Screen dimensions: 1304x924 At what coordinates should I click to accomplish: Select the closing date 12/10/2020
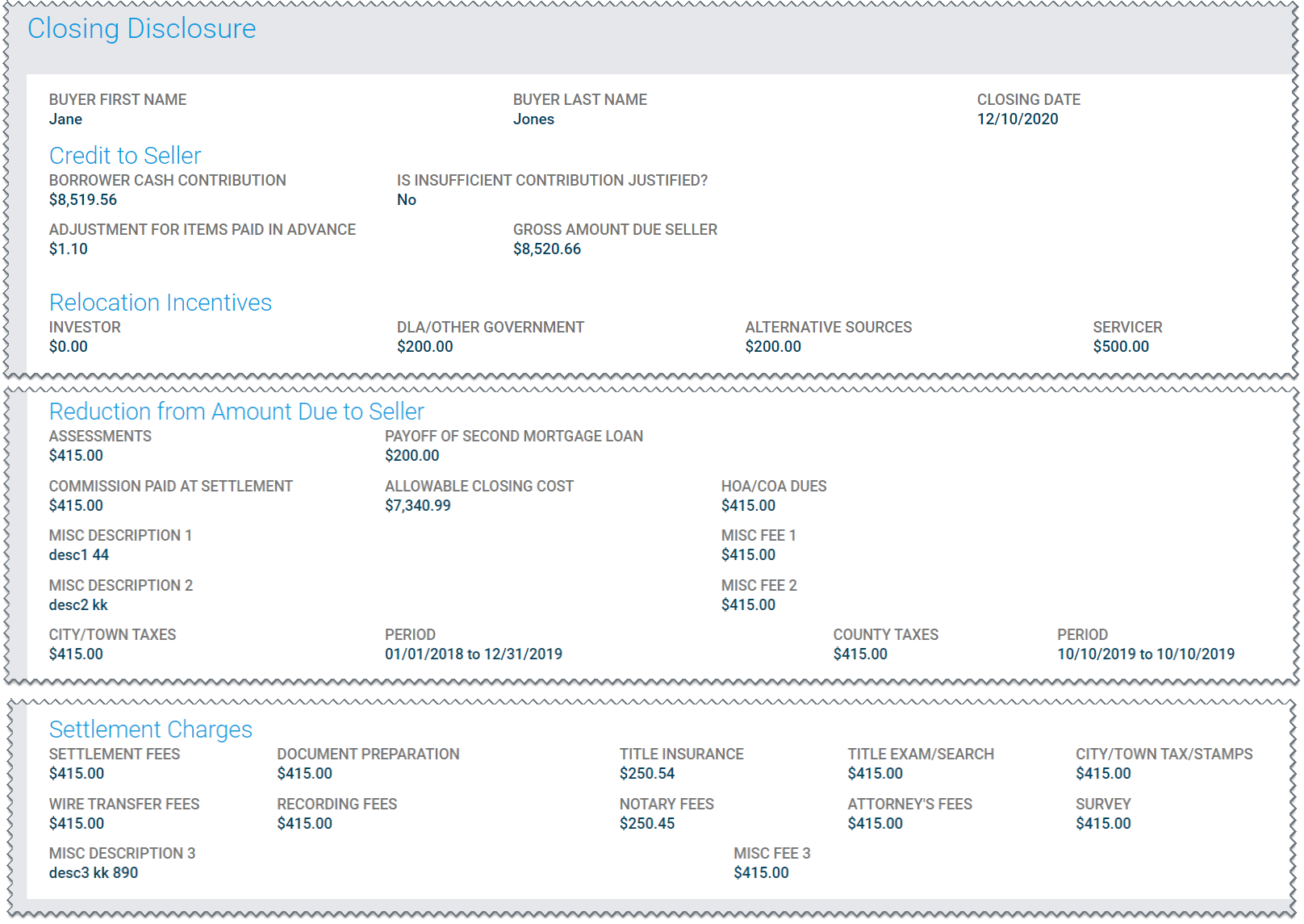click(x=1017, y=119)
